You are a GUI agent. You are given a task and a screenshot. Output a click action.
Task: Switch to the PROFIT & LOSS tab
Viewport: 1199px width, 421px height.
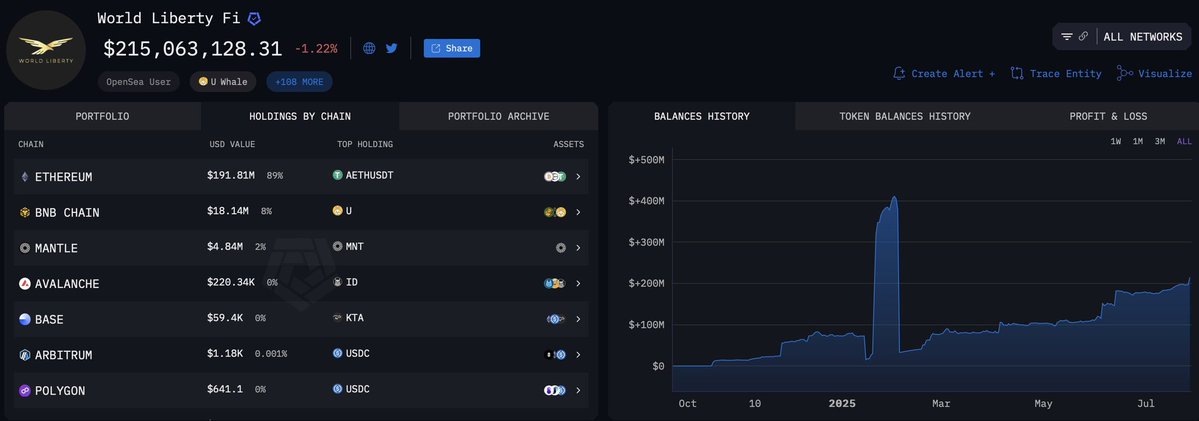[1108, 116]
